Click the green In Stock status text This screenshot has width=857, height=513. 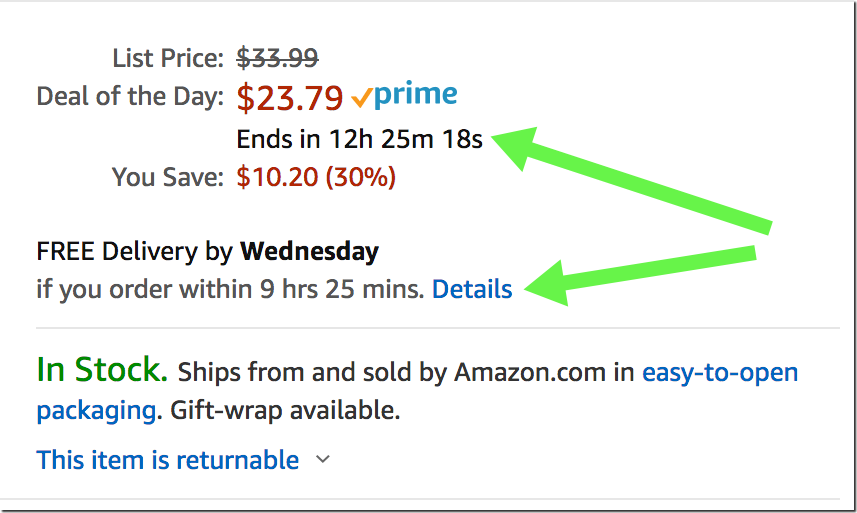102,370
